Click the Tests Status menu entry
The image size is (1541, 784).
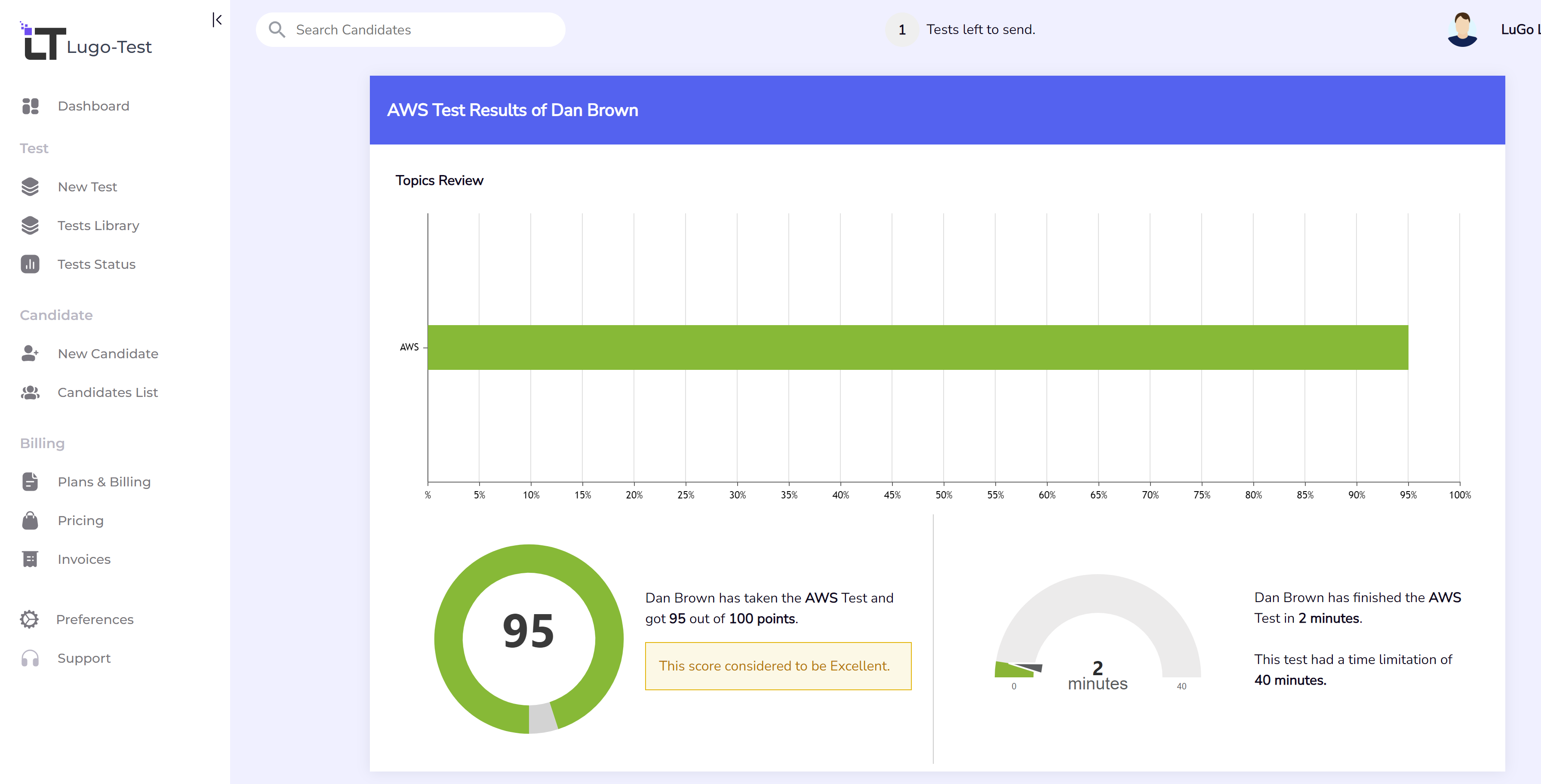tap(96, 264)
